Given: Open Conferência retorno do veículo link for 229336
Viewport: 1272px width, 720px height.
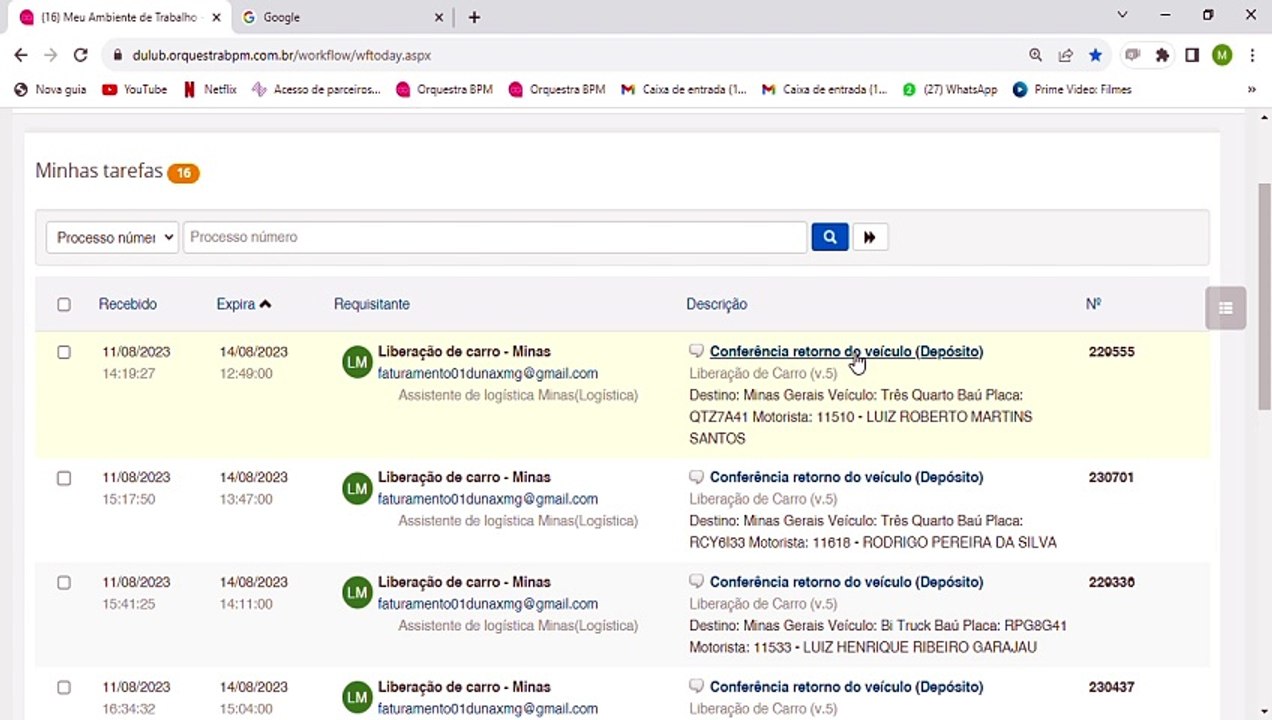Looking at the screenshot, I should point(846,582).
